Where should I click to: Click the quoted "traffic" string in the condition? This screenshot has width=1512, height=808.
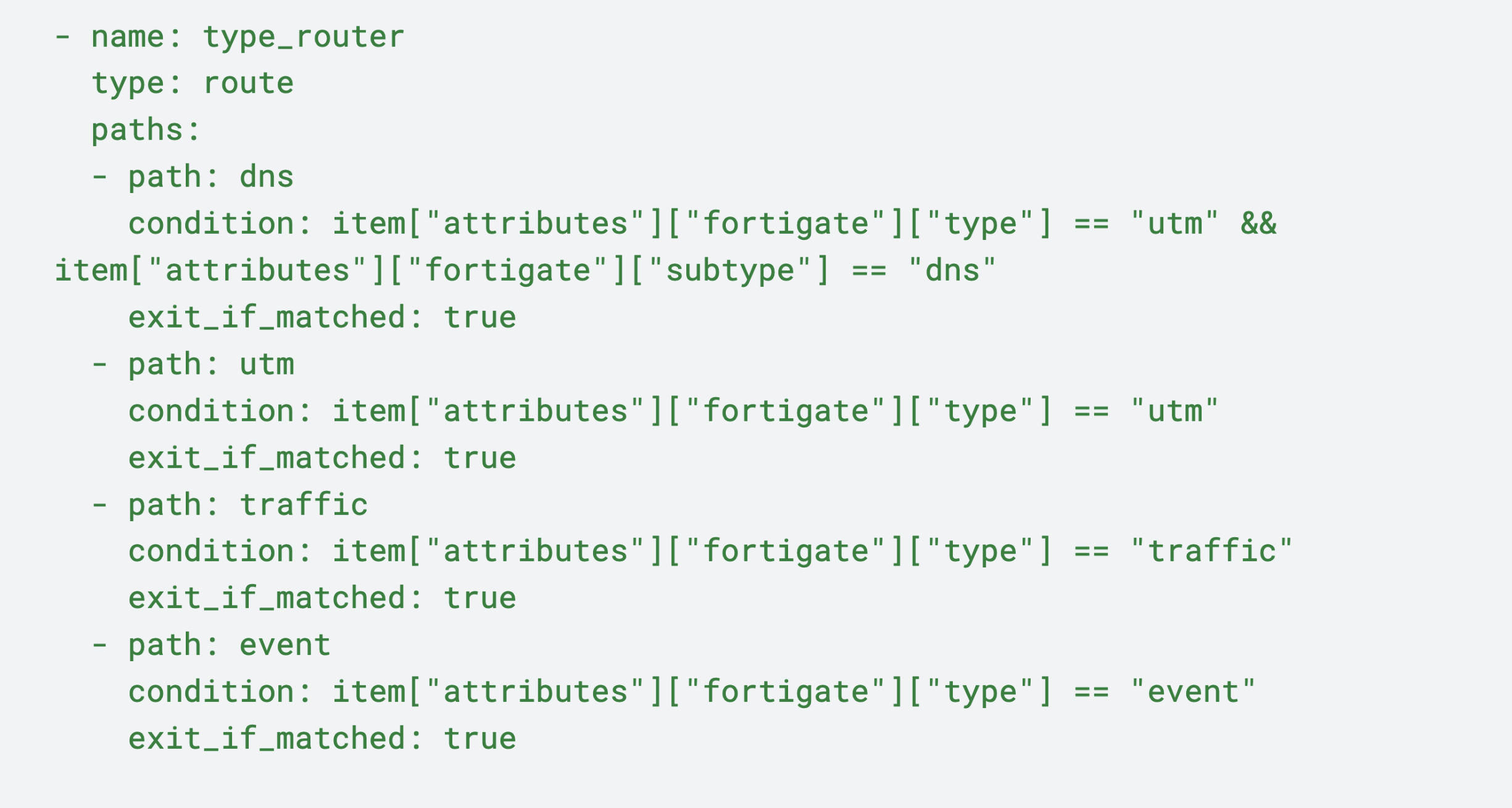(x=1211, y=551)
